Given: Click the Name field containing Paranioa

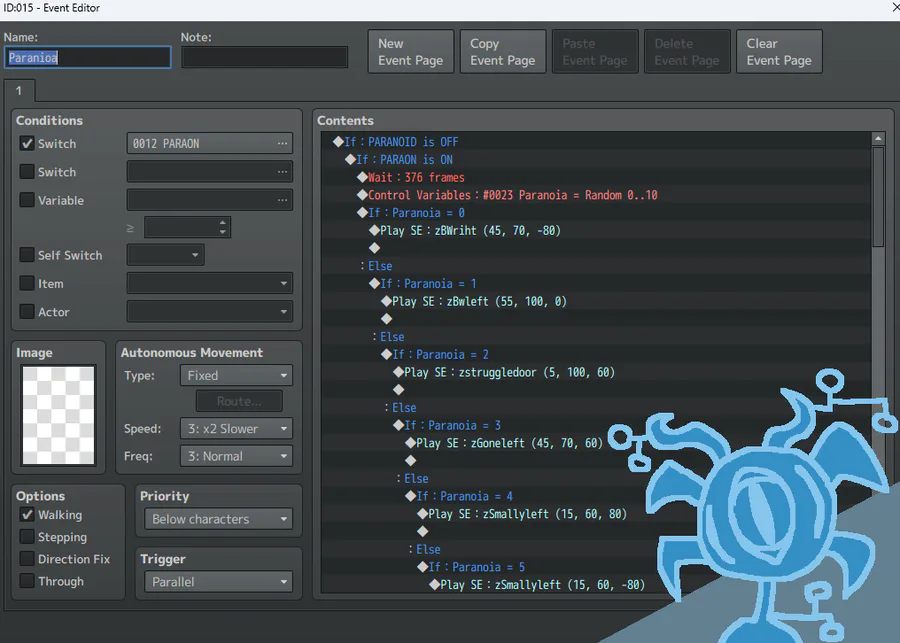Looking at the screenshot, I should [87, 57].
